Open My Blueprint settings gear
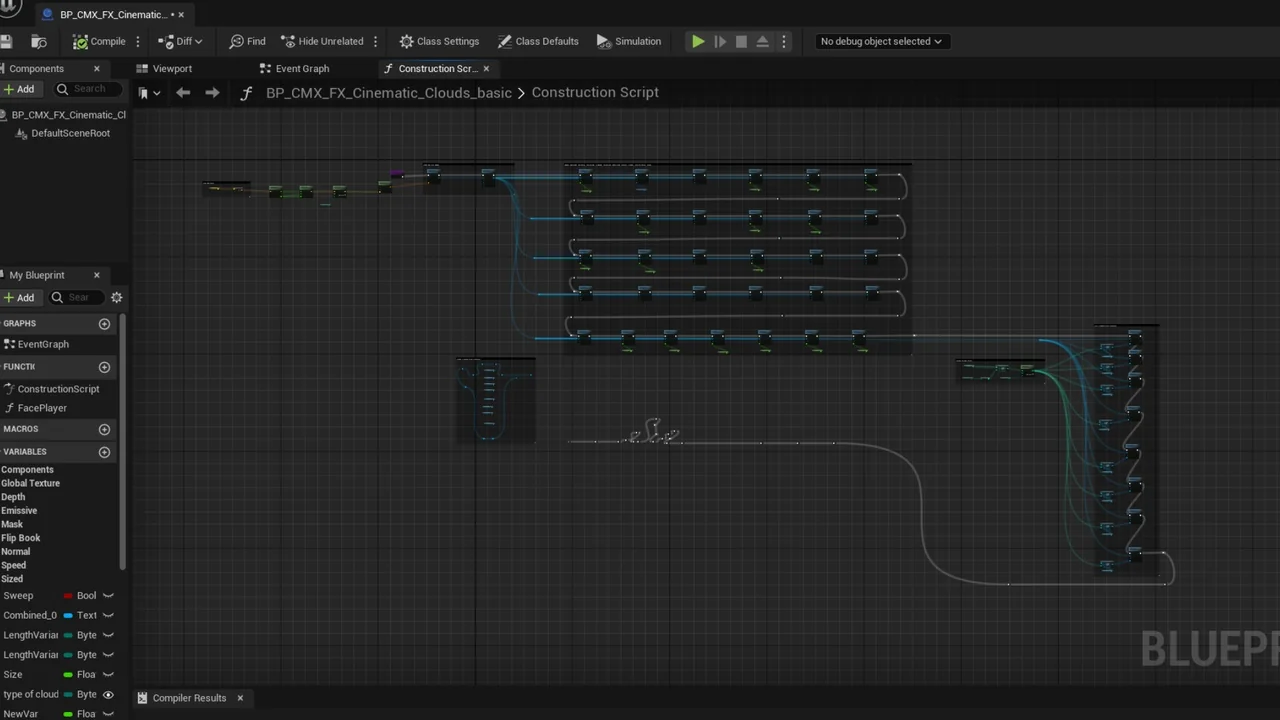This screenshot has height=720, width=1280. click(116, 297)
